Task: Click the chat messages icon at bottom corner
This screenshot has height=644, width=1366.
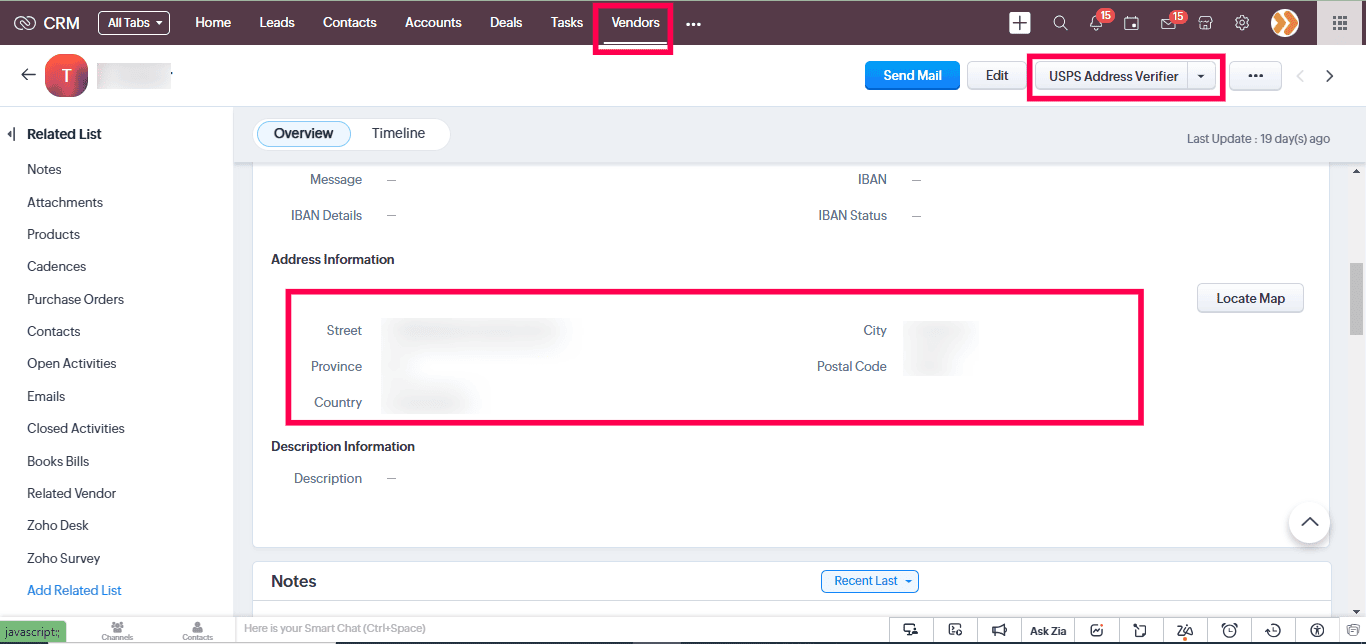Action: [x=1352, y=630]
